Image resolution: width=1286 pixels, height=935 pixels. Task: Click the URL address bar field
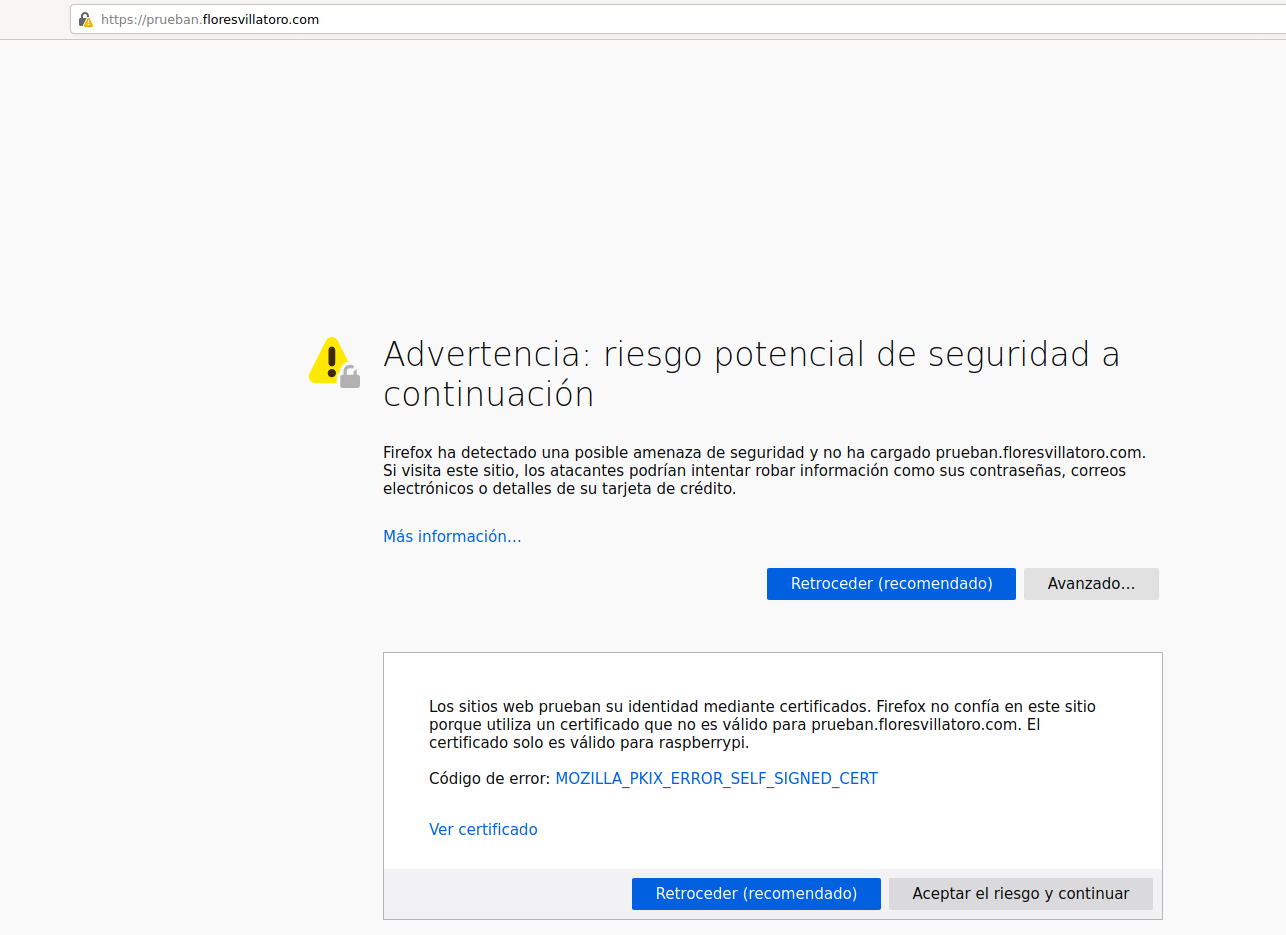[x=678, y=19]
